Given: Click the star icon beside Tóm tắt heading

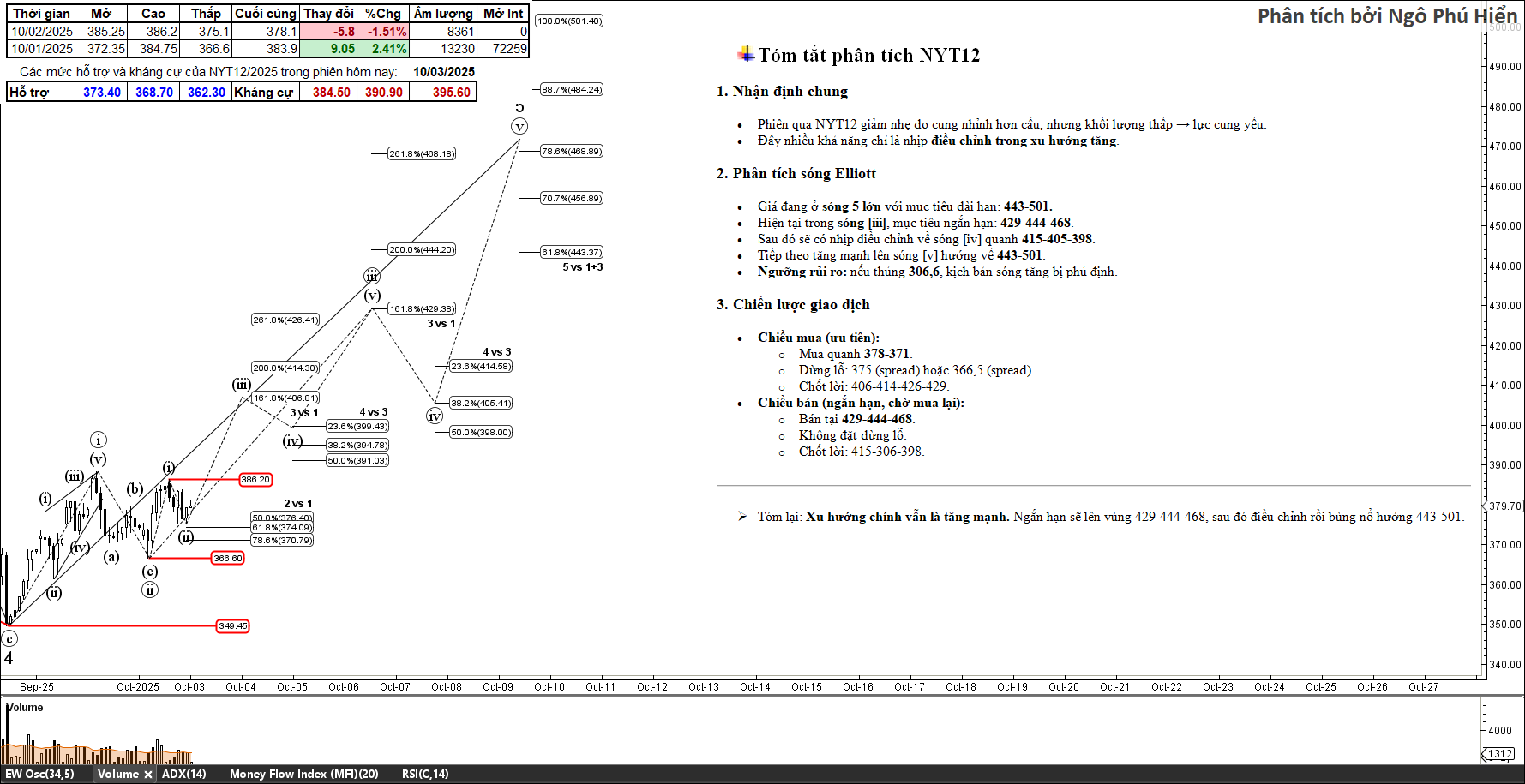Looking at the screenshot, I should coord(746,54).
